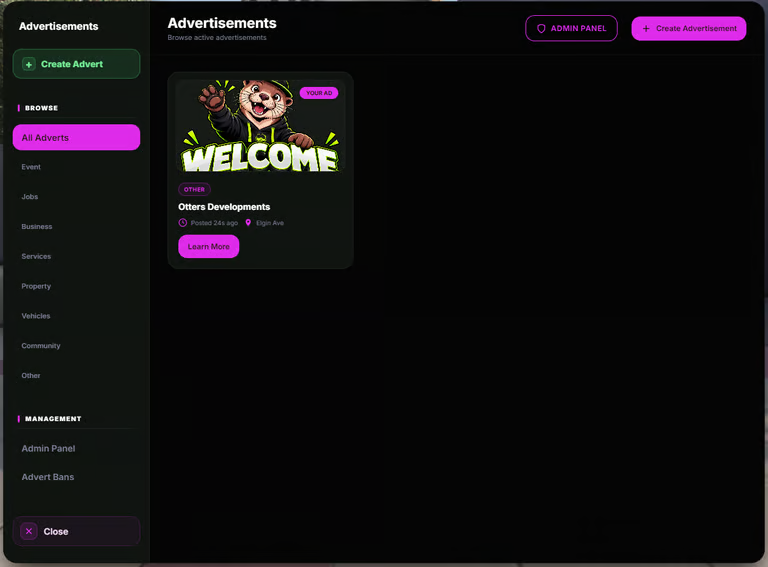Click the shield icon in Admin Panel button
Screen dimensions: 768x567
[x=541, y=28]
